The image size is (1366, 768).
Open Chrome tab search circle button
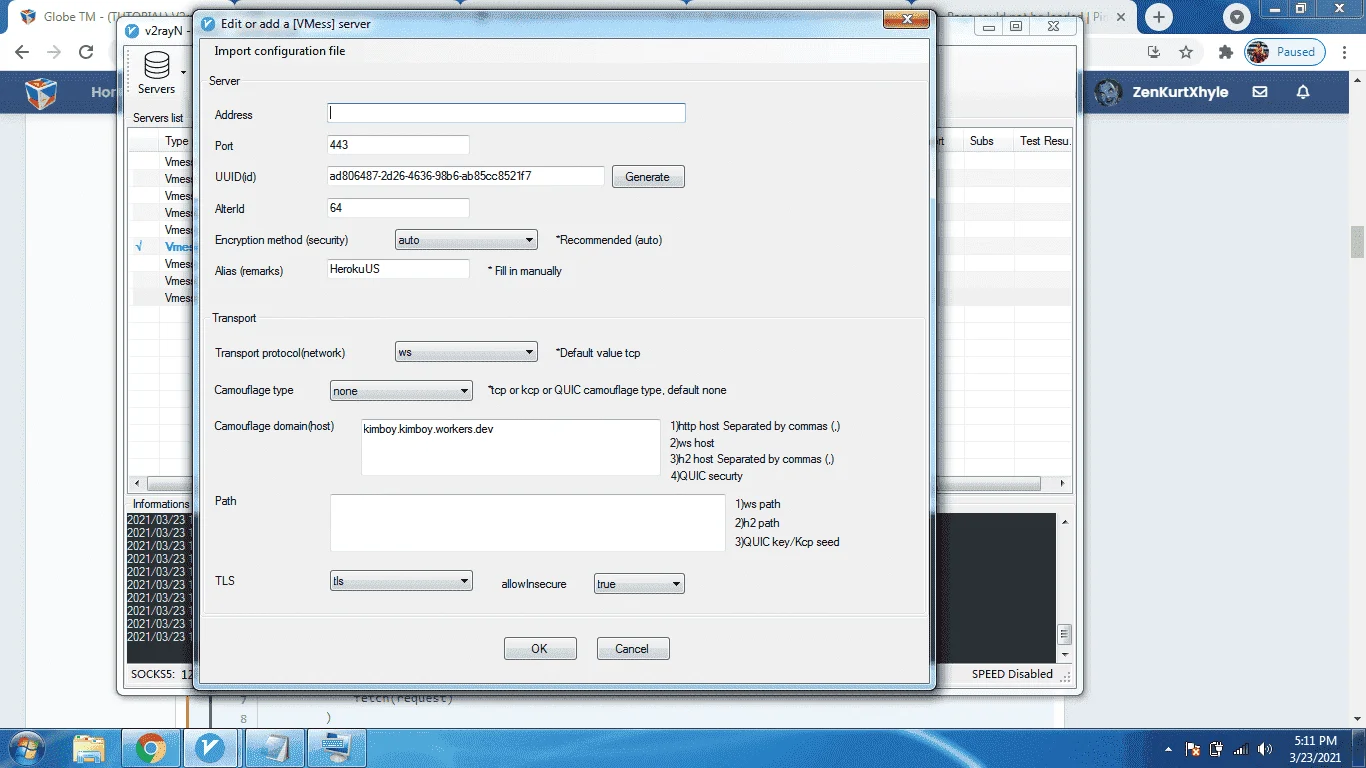click(1237, 17)
